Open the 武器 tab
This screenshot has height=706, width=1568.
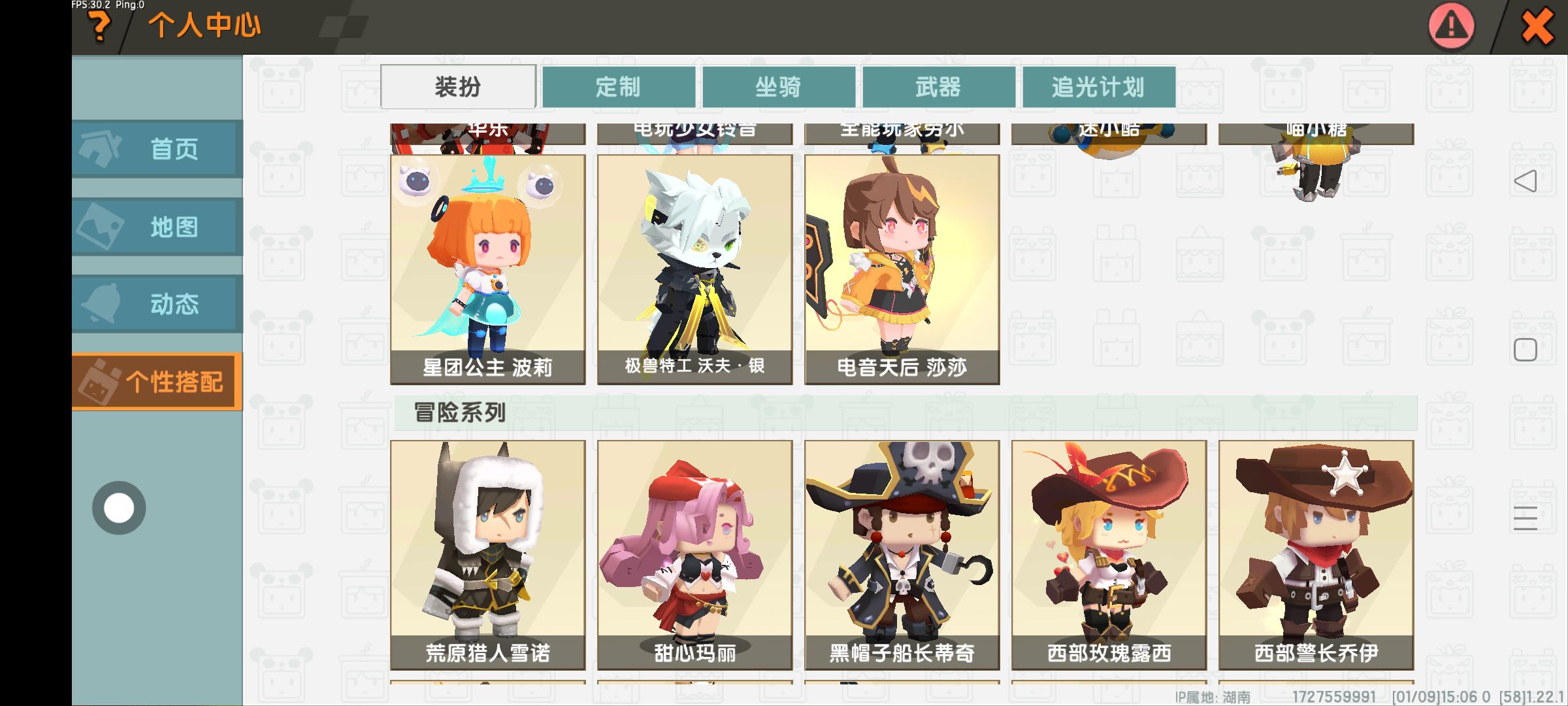pos(939,87)
